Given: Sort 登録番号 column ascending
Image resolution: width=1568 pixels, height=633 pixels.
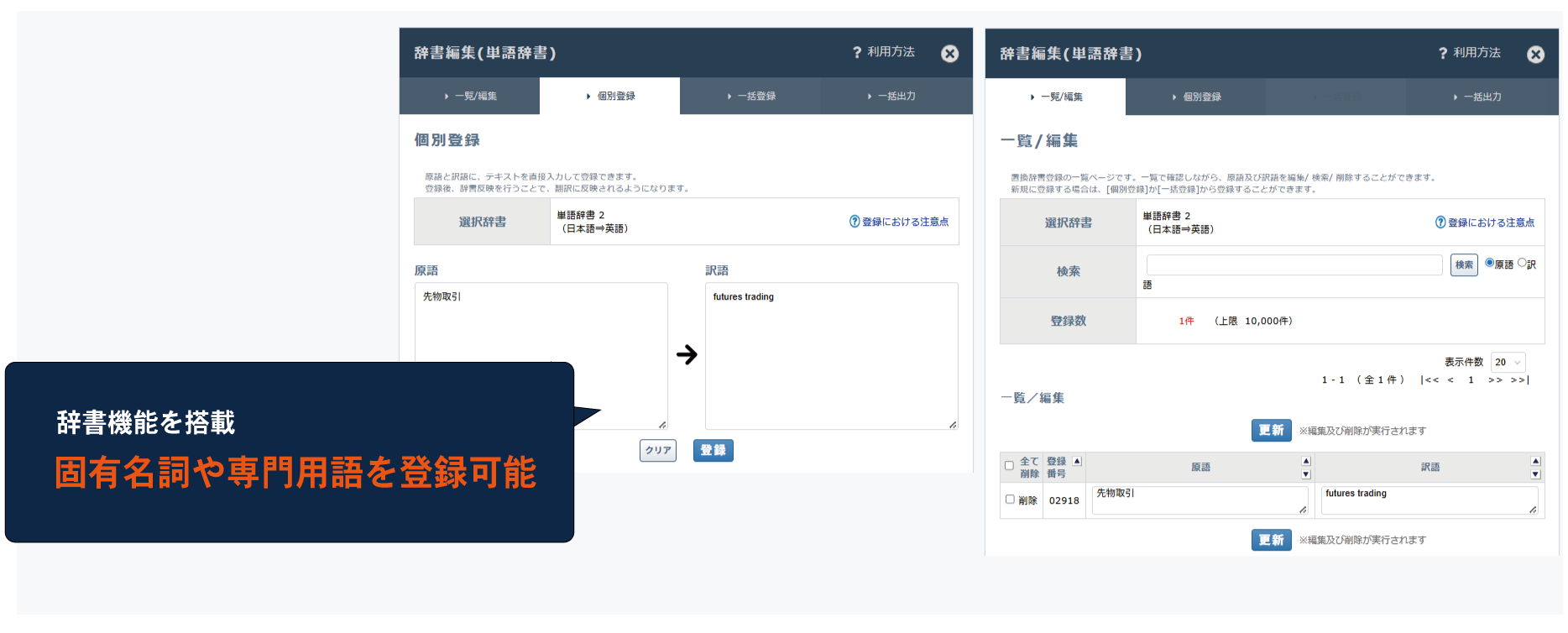Looking at the screenshot, I should click(x=1077, y=461).
